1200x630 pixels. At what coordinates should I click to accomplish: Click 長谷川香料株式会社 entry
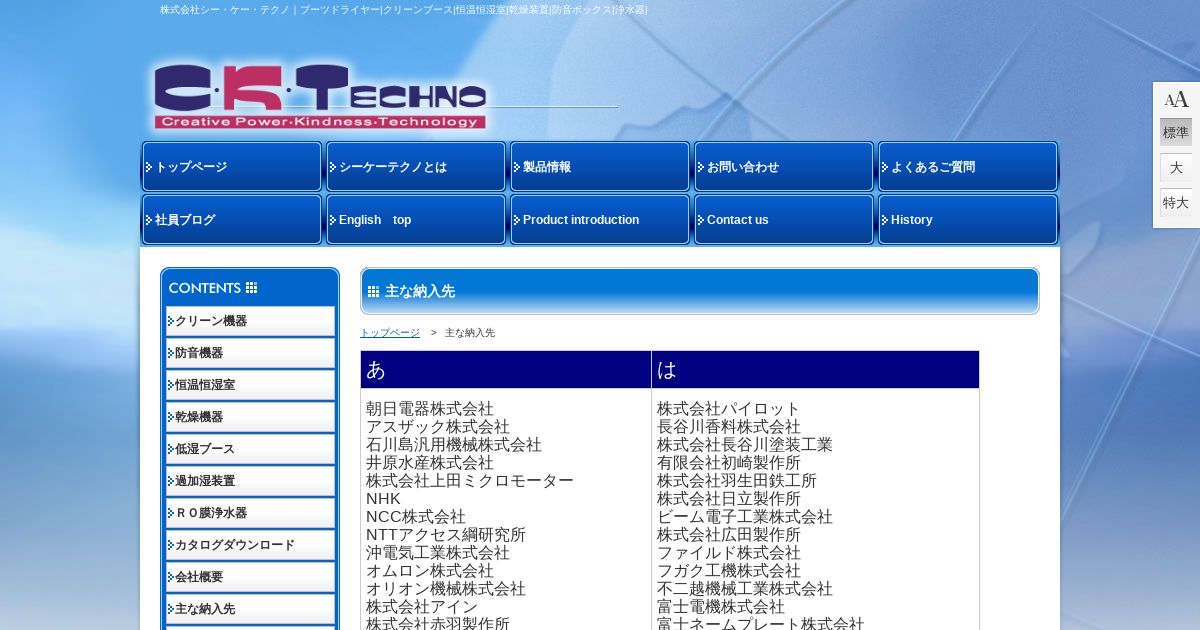coord(729,427)
